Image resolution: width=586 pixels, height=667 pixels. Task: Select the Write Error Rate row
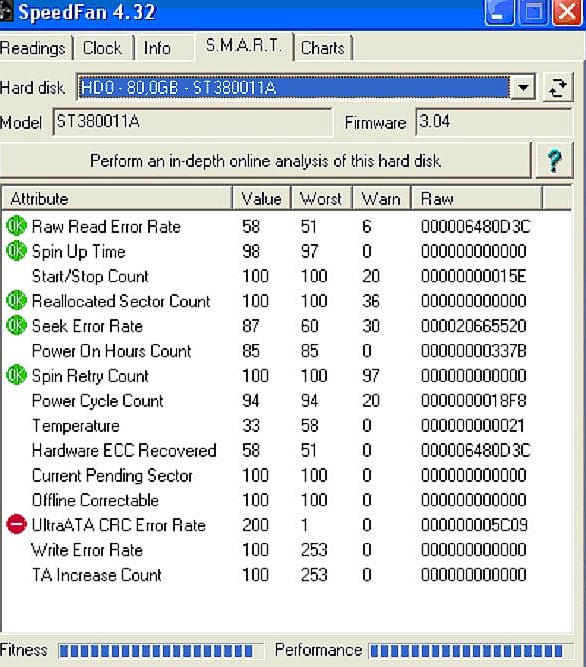tap(287, 550)
